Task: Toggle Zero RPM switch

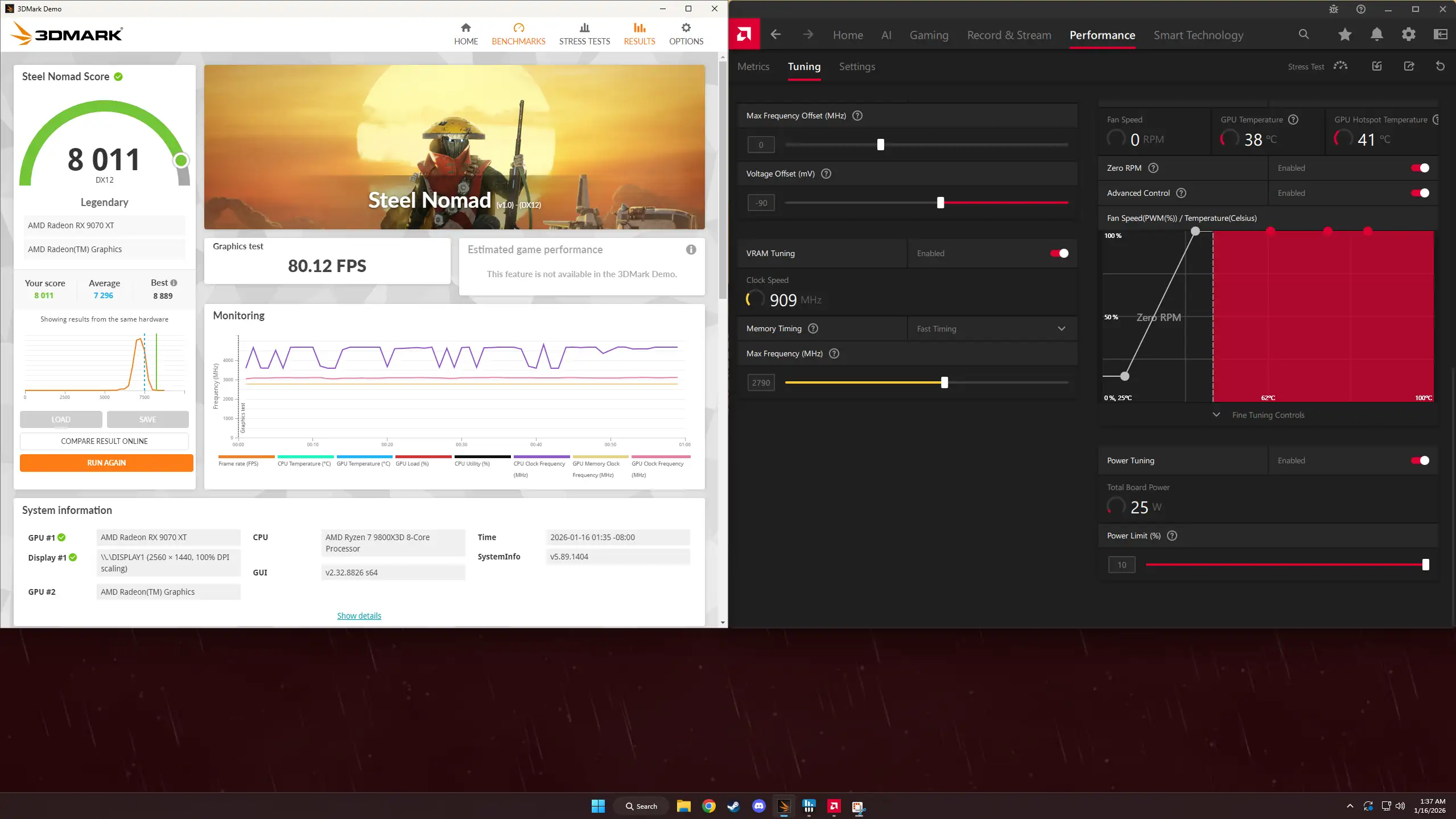Action: click(x=1420, y=168)
